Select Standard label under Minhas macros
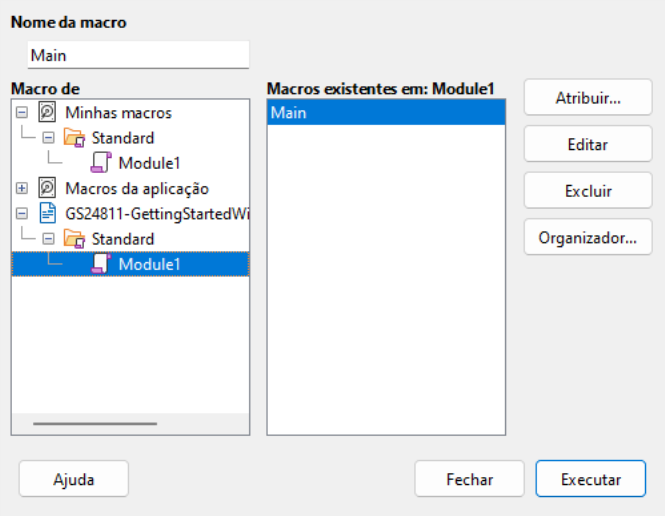 [123, 138]
